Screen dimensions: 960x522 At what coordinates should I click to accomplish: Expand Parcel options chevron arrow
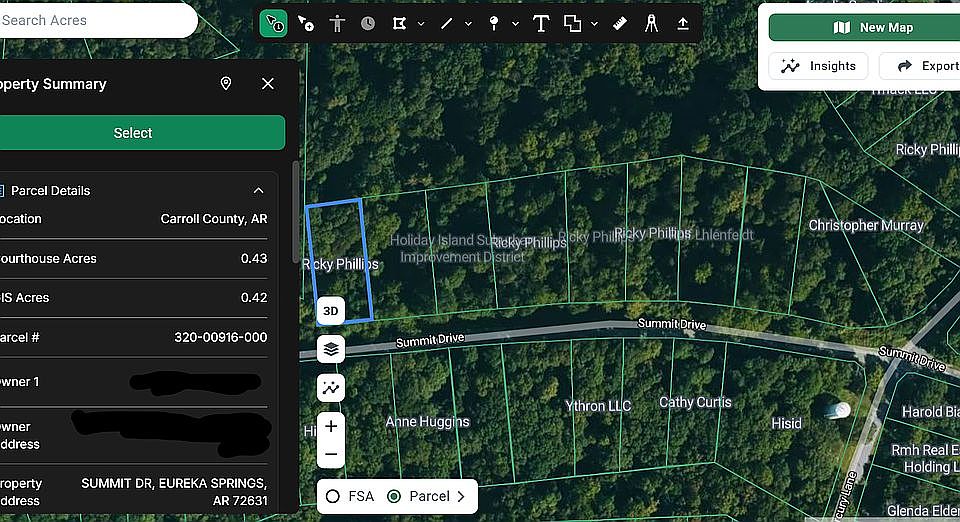pos(461,496)
